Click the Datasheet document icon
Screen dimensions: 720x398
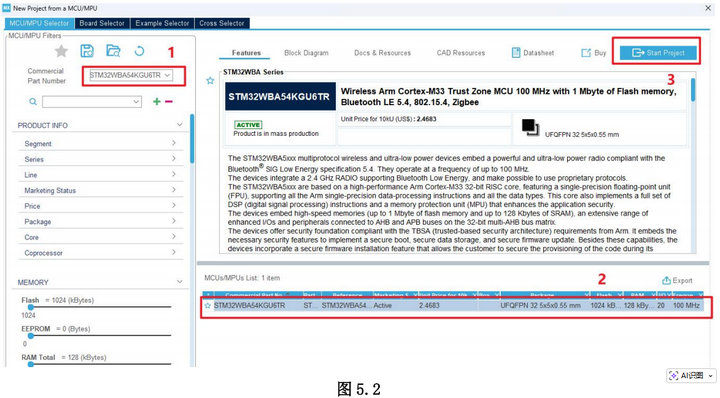tap(516, 53)
